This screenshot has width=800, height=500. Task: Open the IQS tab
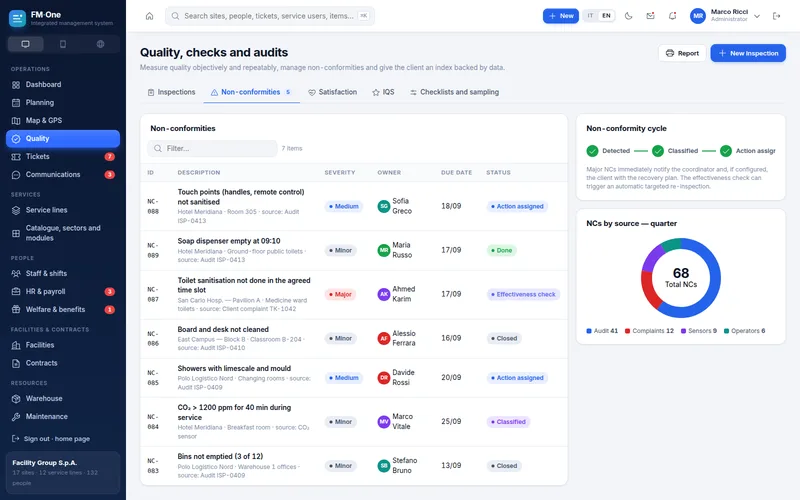(383, 92)
